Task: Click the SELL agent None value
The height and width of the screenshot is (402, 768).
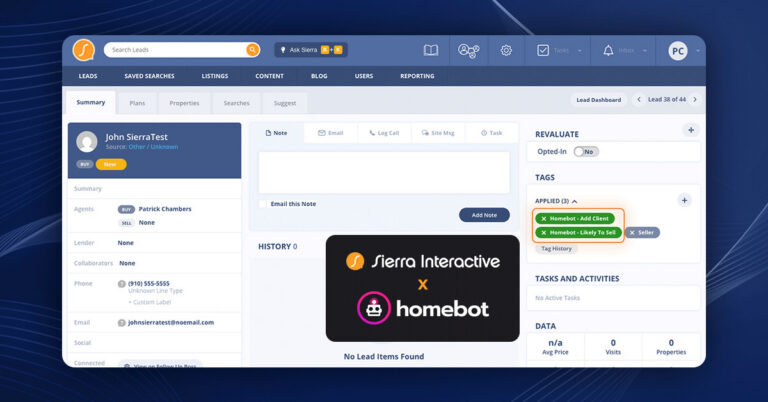Action: point(146,223)
